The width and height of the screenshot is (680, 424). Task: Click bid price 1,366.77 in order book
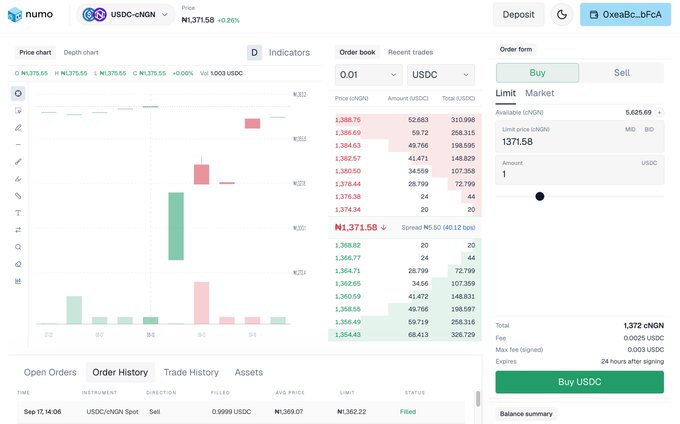(x=347, y=258)
